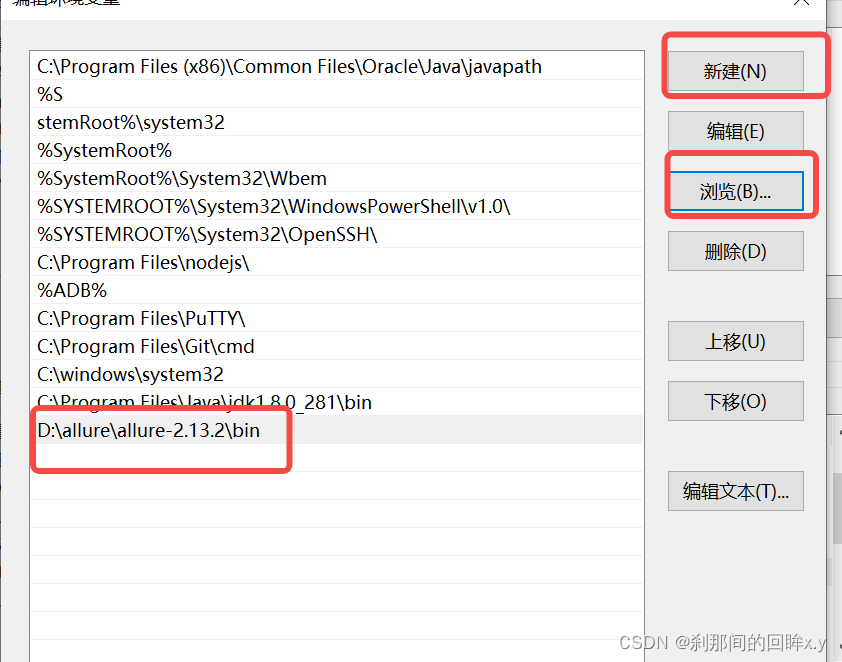This screenshot has width=842, height=662.
Task: Move the entry down with 下移(O)
Action: tap(736, 402)
